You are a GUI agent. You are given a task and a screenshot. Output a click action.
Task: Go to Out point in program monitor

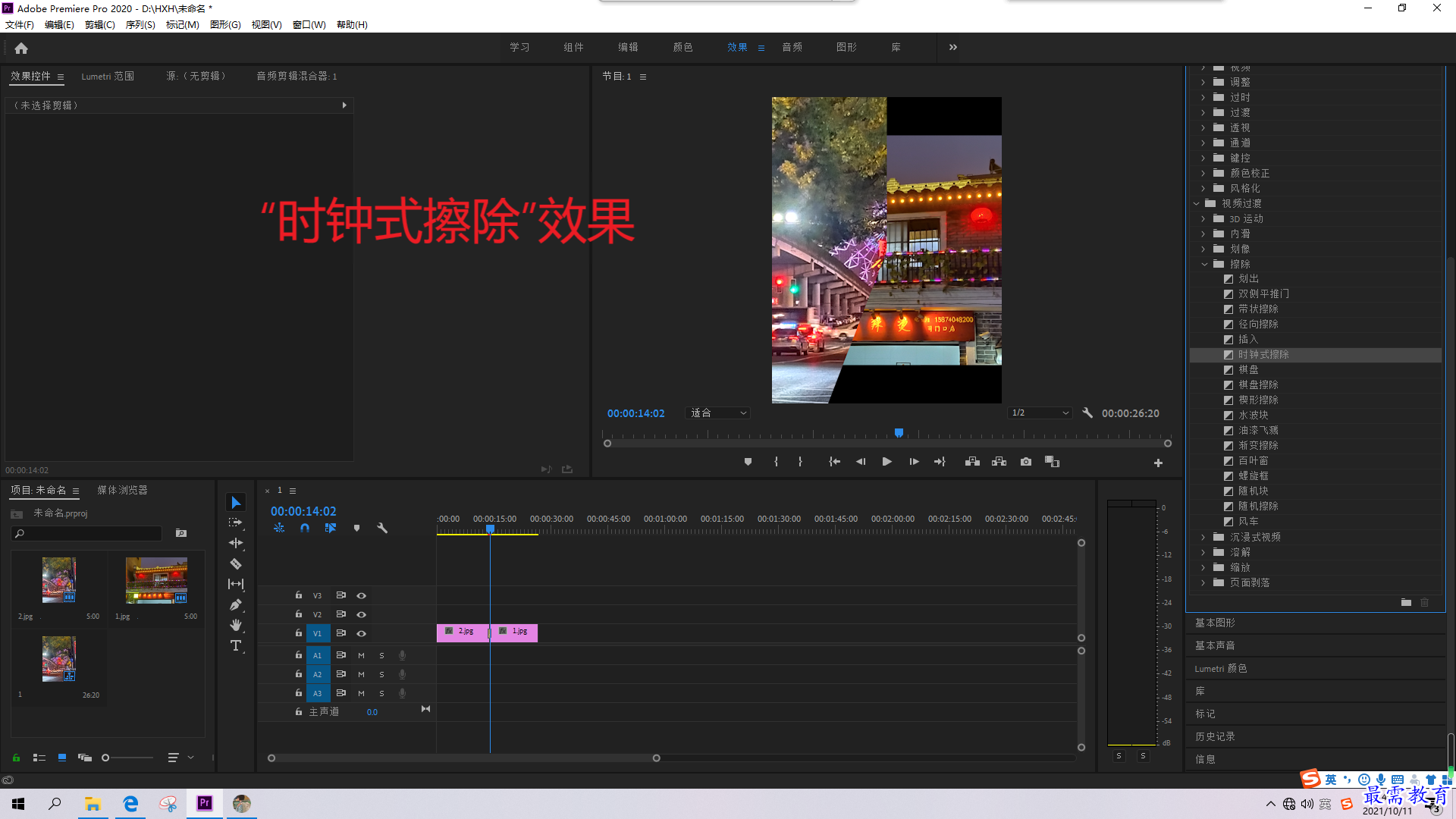940,462
